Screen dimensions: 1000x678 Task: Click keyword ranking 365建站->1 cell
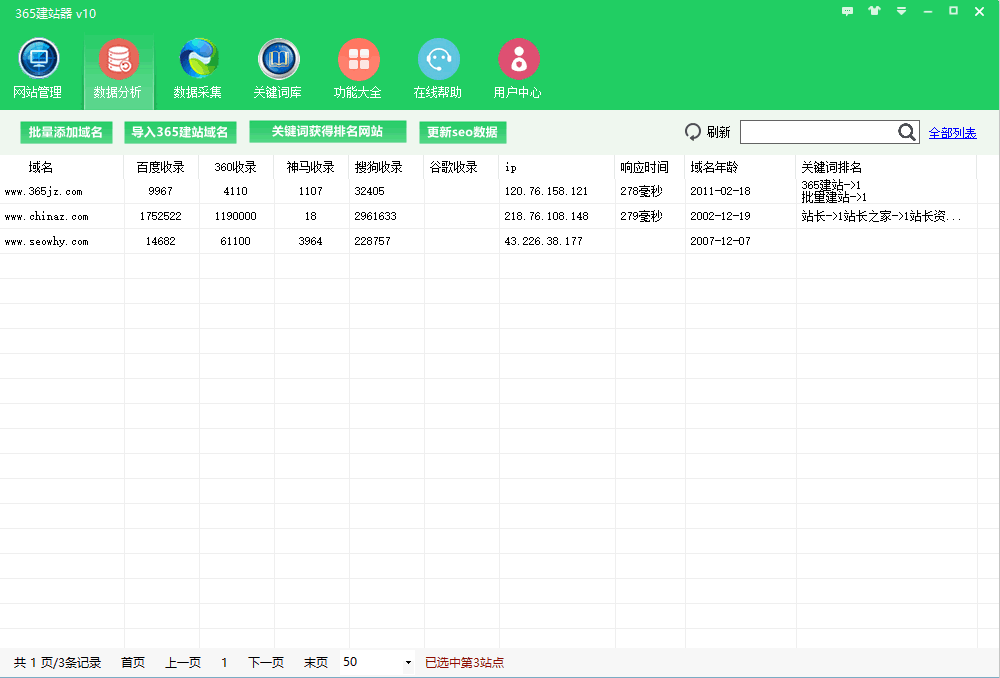(834, 191)
